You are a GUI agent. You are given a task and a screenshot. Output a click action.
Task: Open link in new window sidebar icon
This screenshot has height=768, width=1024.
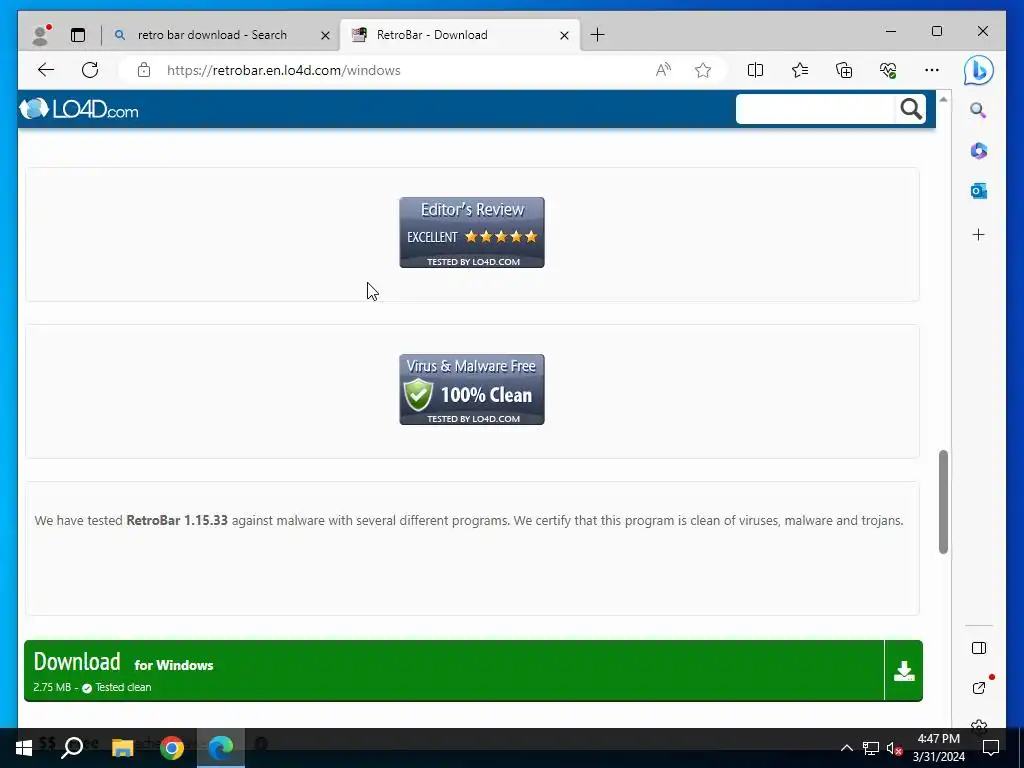coord(978,687)
